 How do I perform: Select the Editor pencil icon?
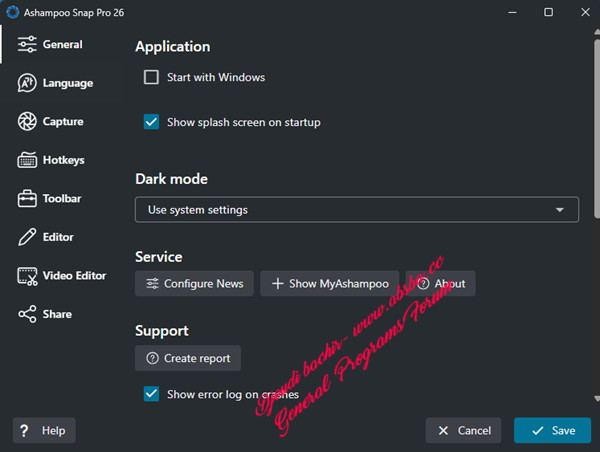tap(27, 237)
